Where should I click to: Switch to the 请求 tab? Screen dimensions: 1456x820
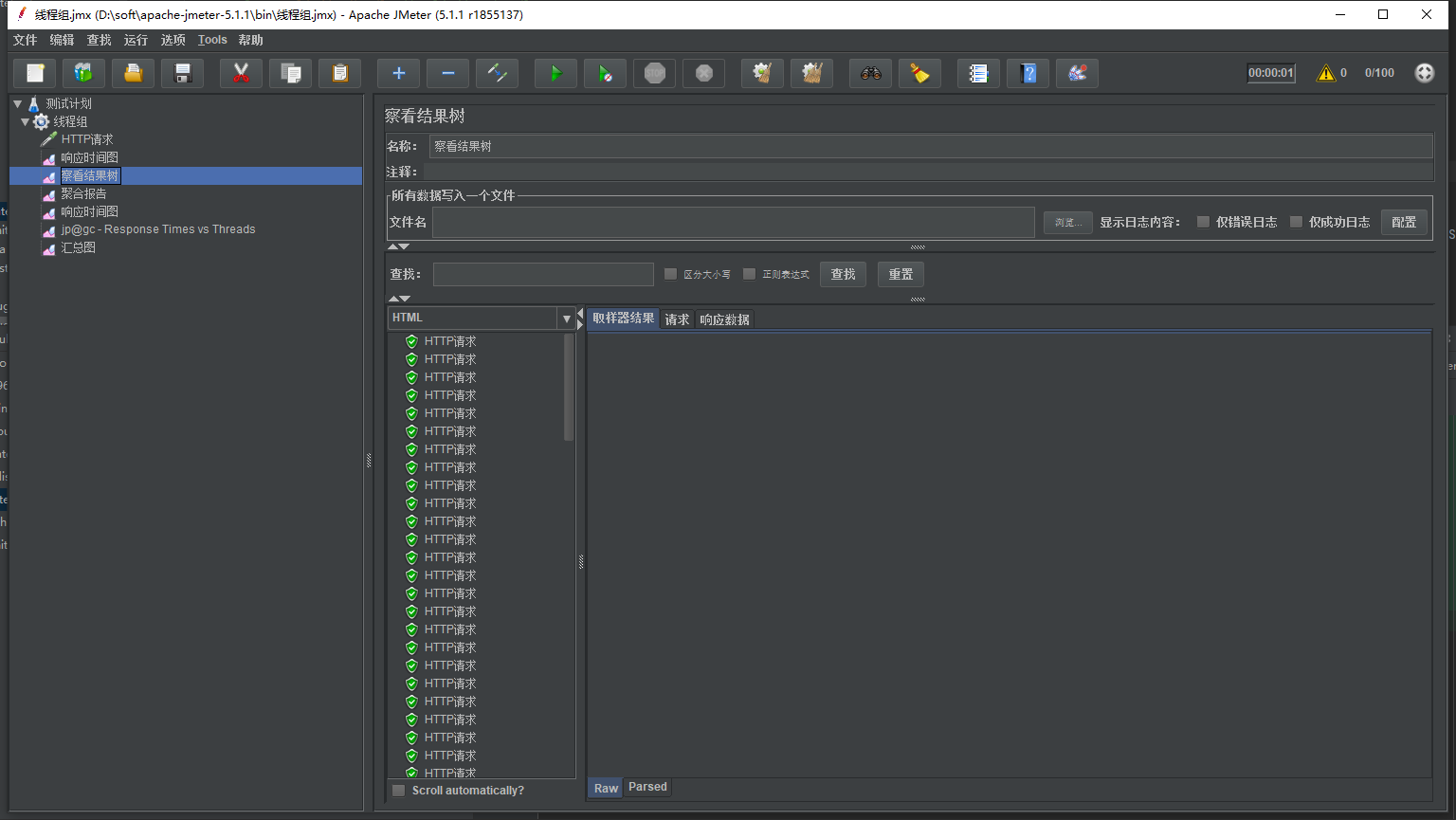(677, 319)
